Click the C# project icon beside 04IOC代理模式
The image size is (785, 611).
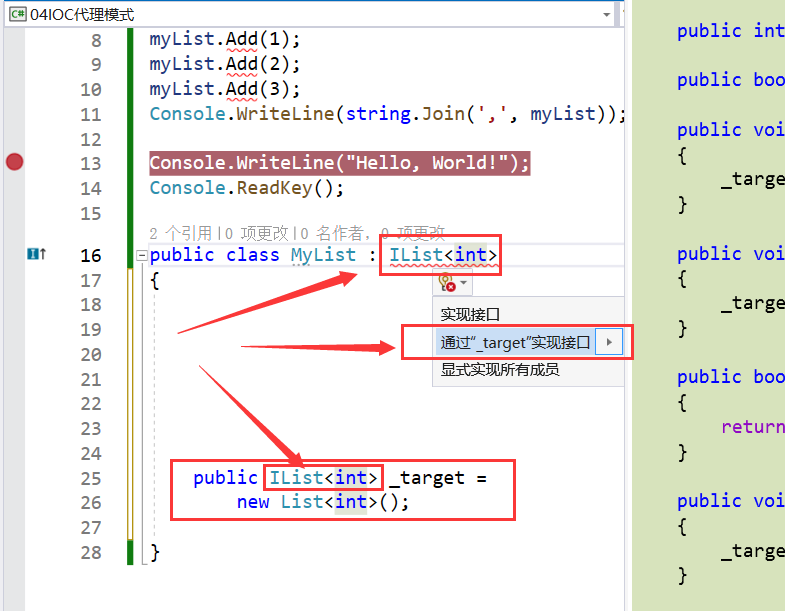[18, 14]
